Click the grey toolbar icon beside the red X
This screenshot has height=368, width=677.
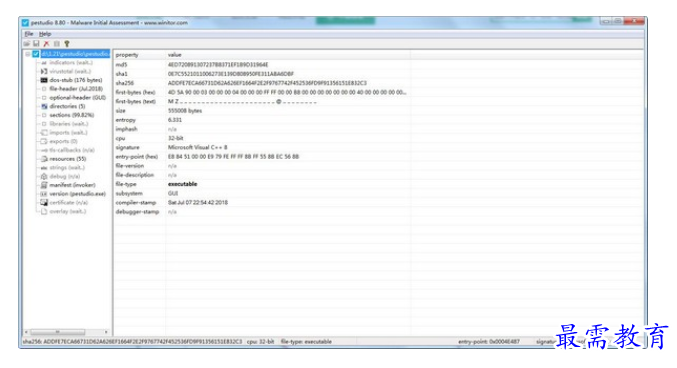[x=57, y=44]
